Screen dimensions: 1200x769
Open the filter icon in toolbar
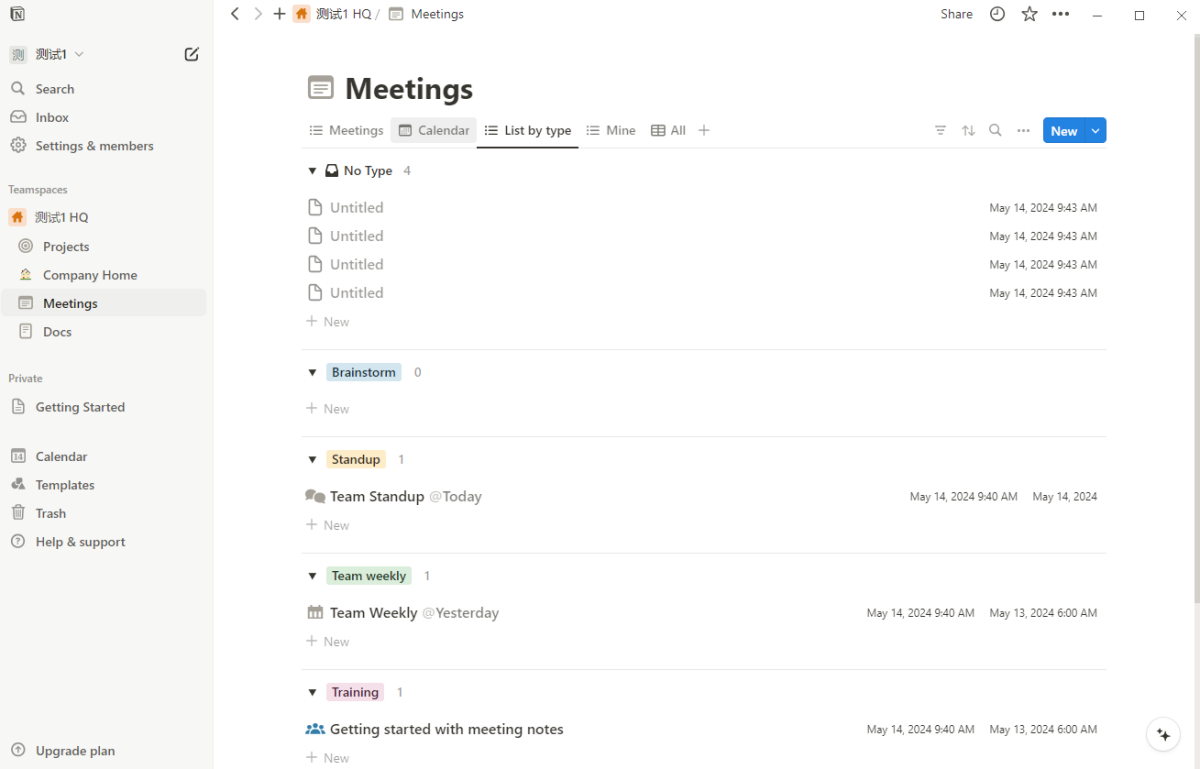[940, 131]
